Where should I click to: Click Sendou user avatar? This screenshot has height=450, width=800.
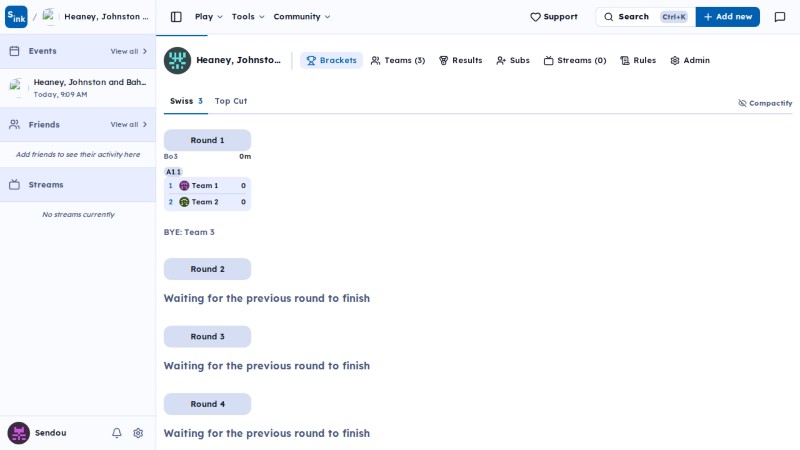tap(18, 433)
